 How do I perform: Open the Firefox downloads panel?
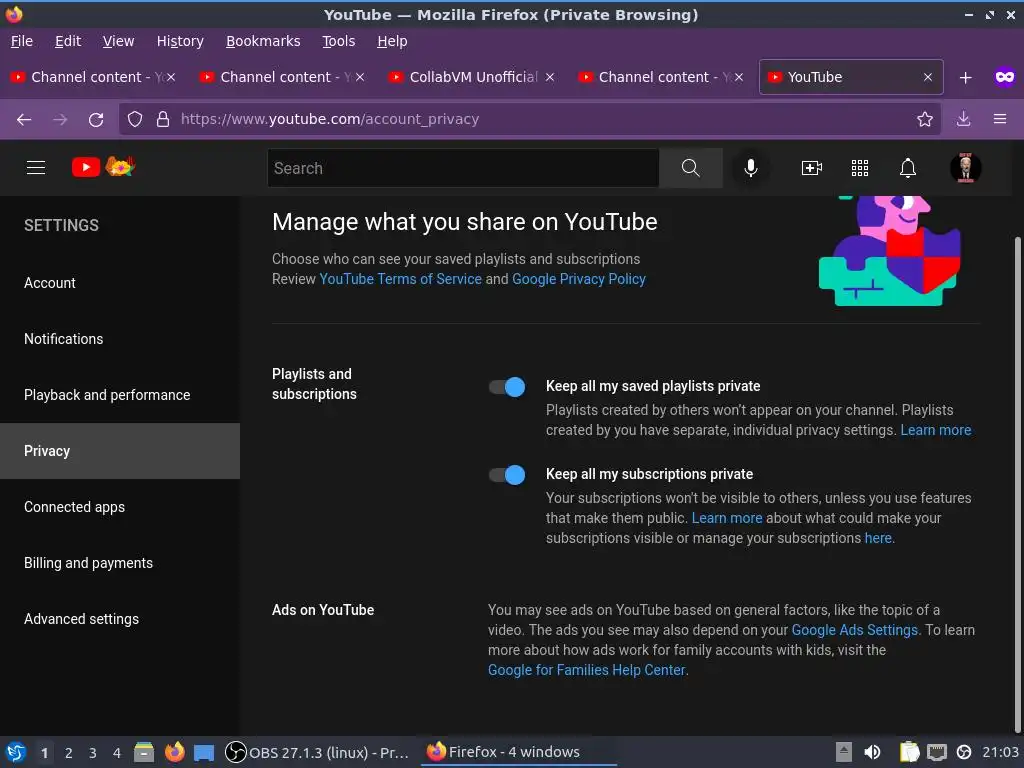click(x=963, y=119)
